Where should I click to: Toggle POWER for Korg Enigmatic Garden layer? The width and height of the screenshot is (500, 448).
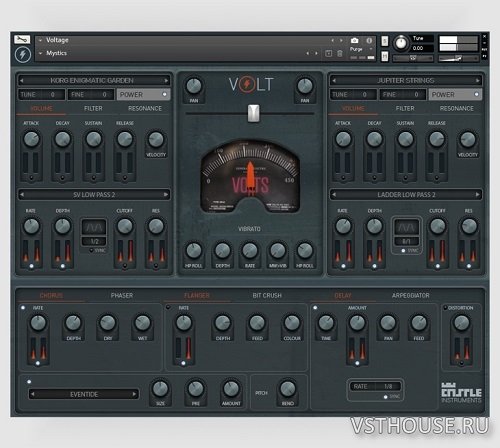coord(143,95)
